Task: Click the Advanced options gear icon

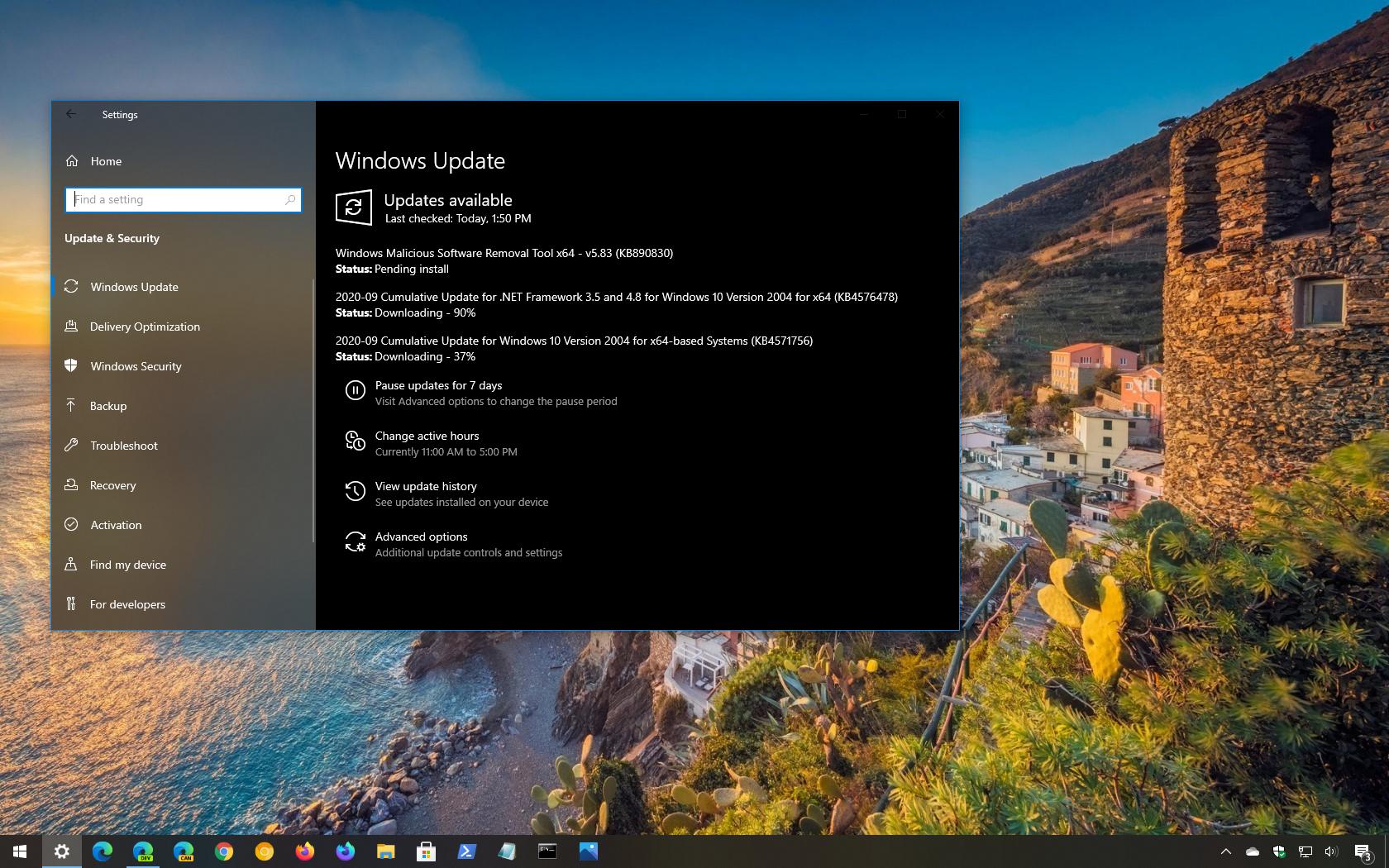Action: pos(355,542)
